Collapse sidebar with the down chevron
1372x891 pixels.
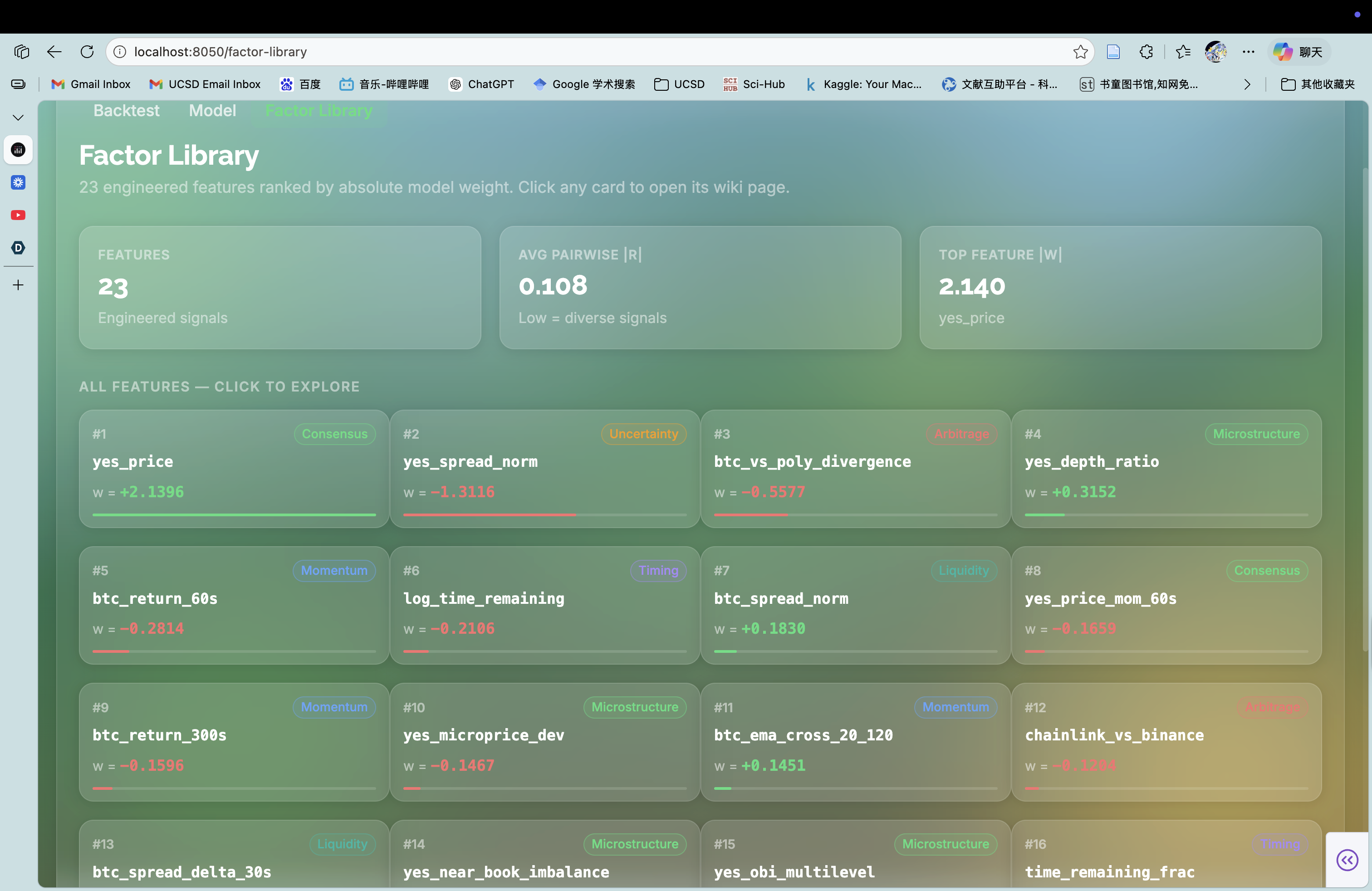[18, 117]
